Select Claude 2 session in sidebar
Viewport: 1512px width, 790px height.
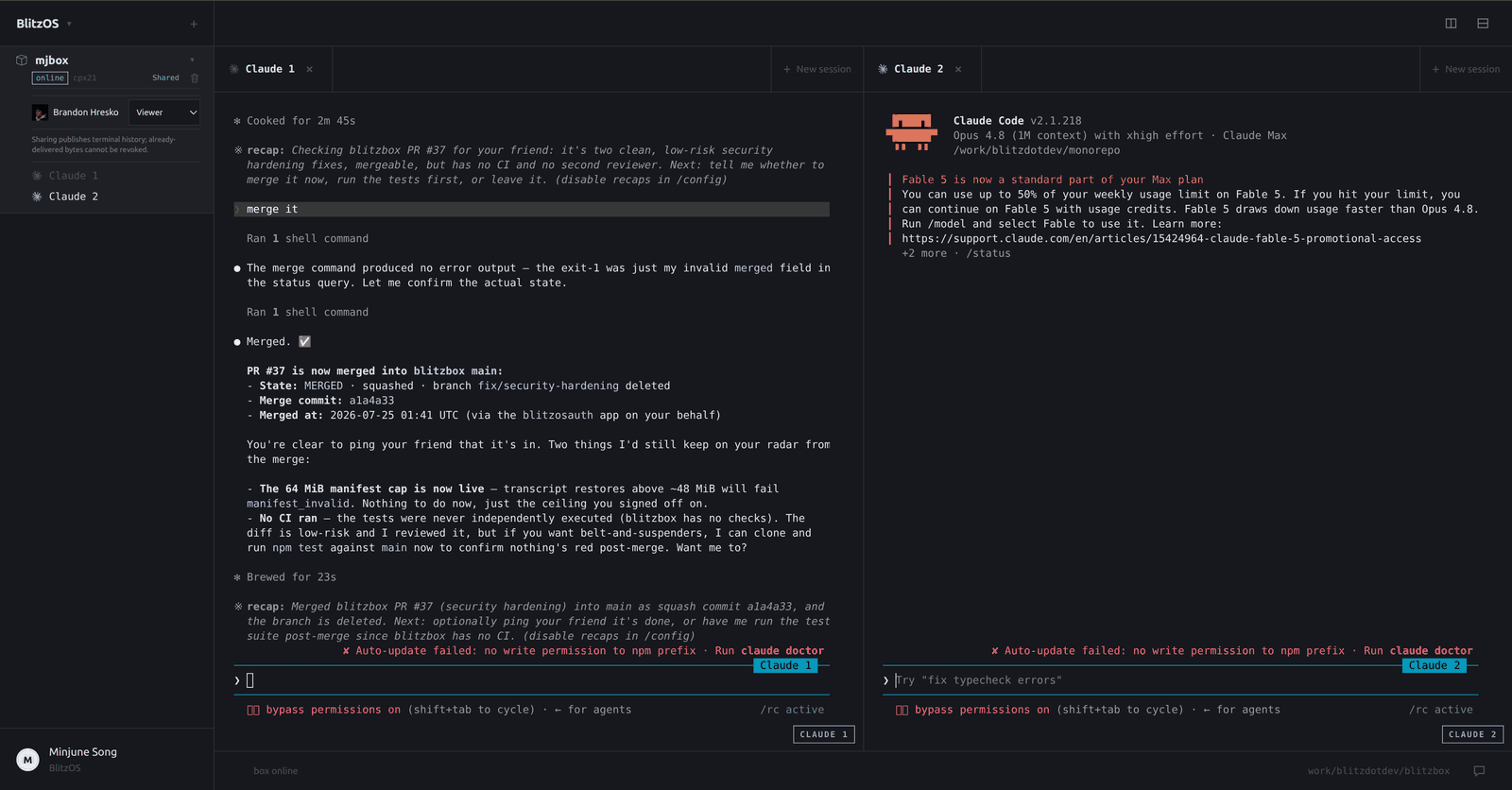(74, 197)
